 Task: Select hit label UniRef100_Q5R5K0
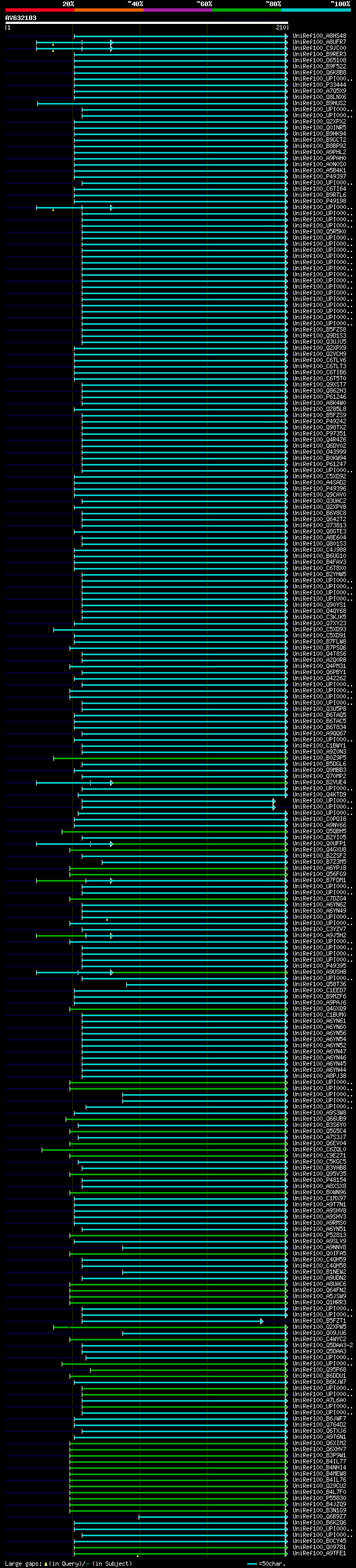tap(319, 232)
